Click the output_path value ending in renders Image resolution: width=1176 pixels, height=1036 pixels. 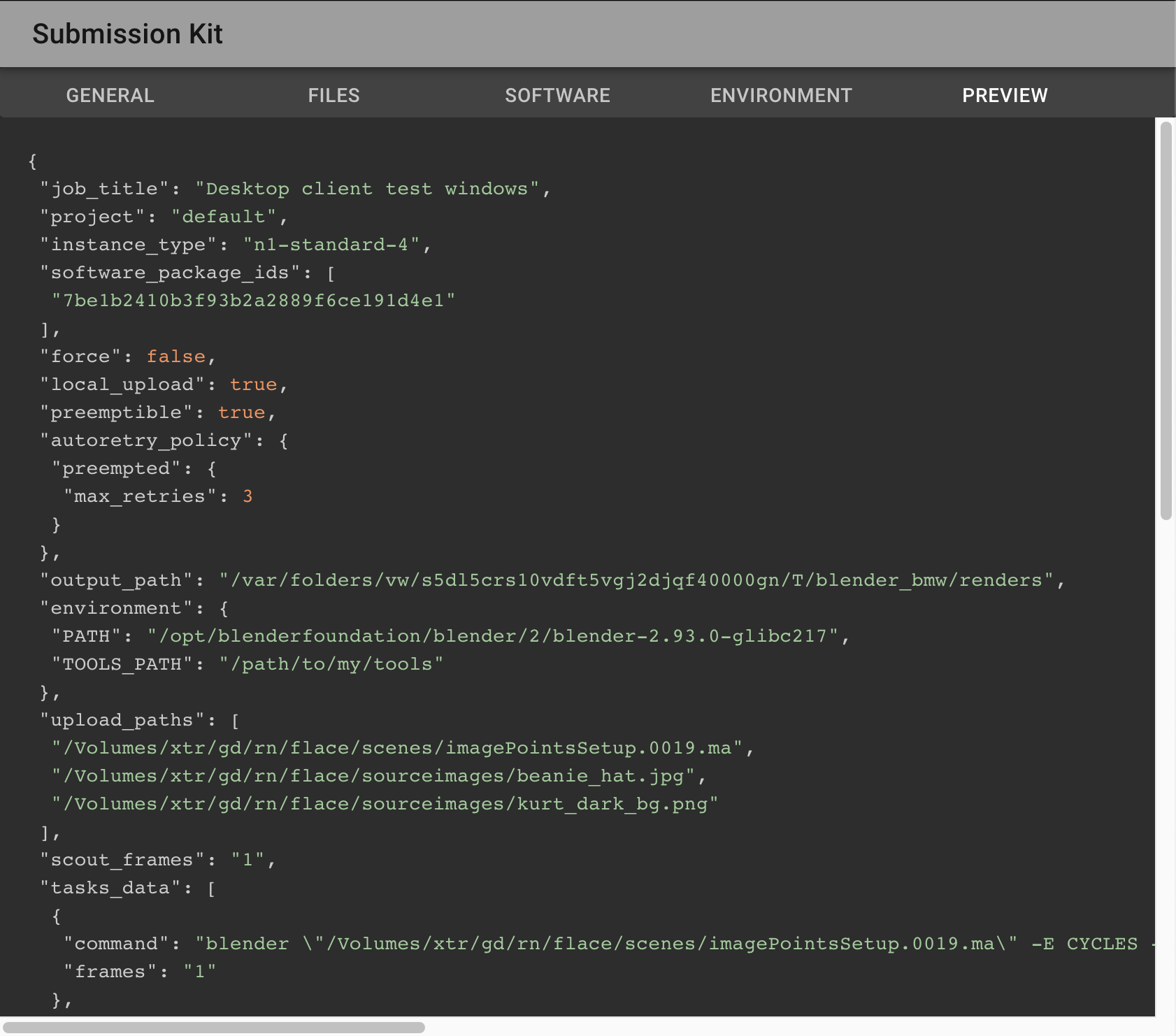tap(636, 580)
